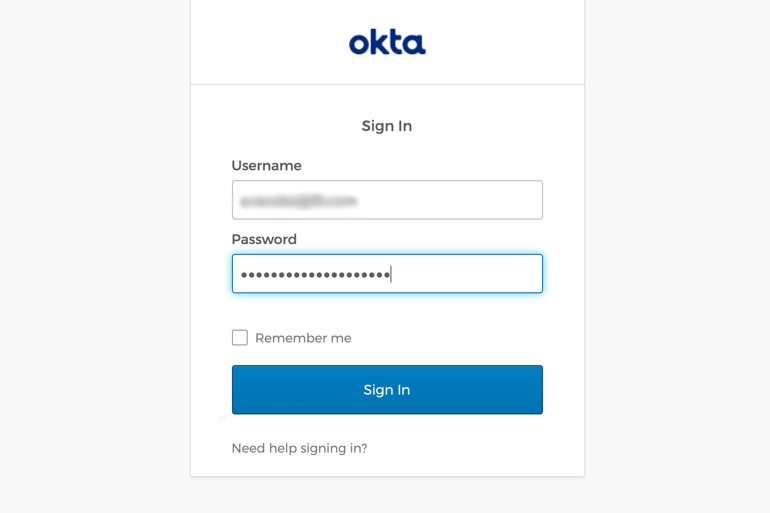Focus the Username input field
Viewport: 770px width, 513px height.
click(387, 200)
